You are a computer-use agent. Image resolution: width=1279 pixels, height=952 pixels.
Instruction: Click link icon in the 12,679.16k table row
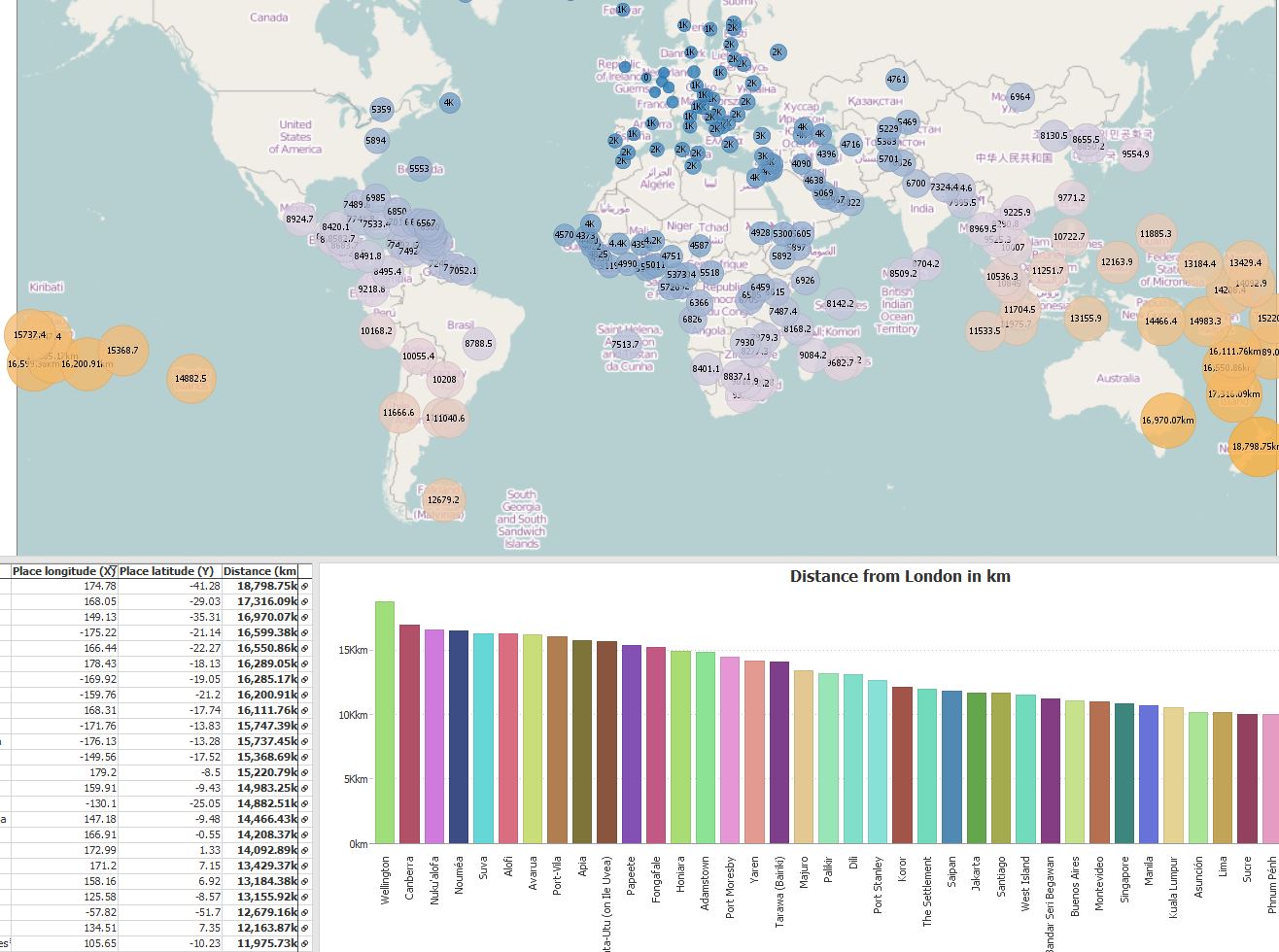tap(304, 913)
